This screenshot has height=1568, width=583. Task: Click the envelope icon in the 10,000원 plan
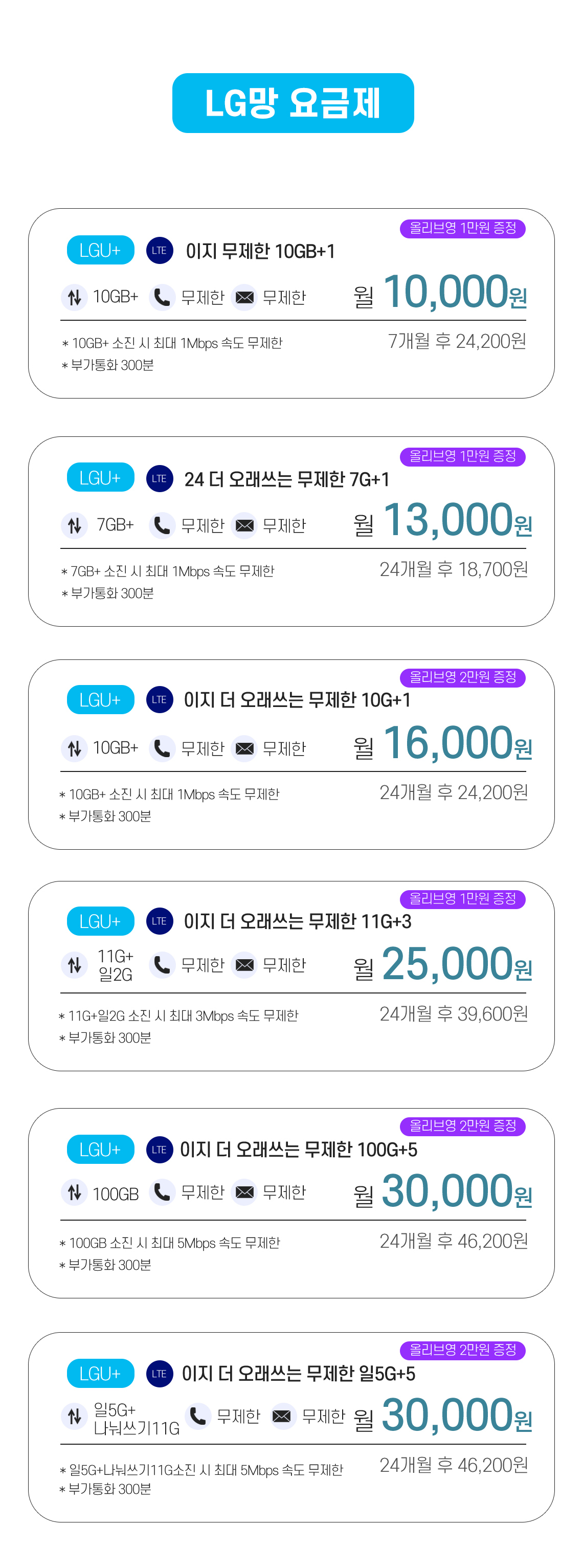pos(244,297)
